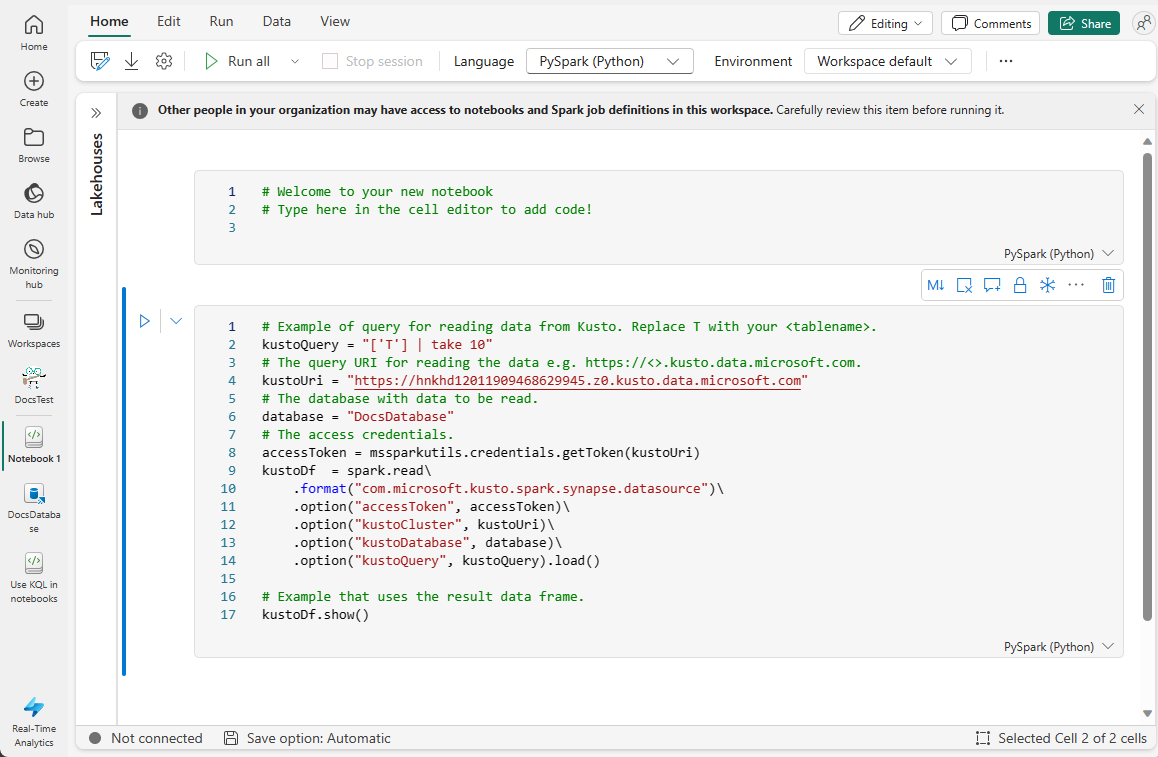This screenshot has height=757, width=1158.
Task: Click the kustoQuery take 10 line
Action: (377, 345)
